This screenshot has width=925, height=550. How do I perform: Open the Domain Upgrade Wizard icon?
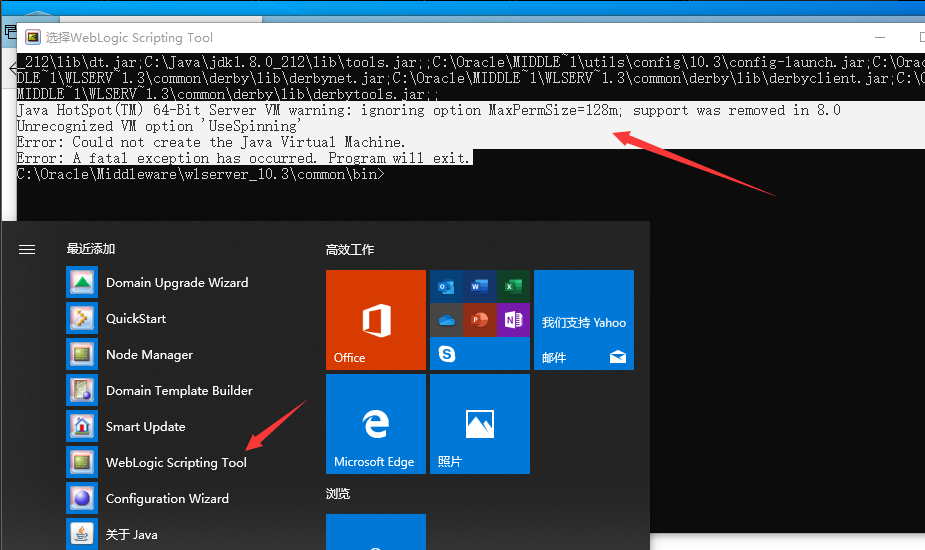(82, 282)
